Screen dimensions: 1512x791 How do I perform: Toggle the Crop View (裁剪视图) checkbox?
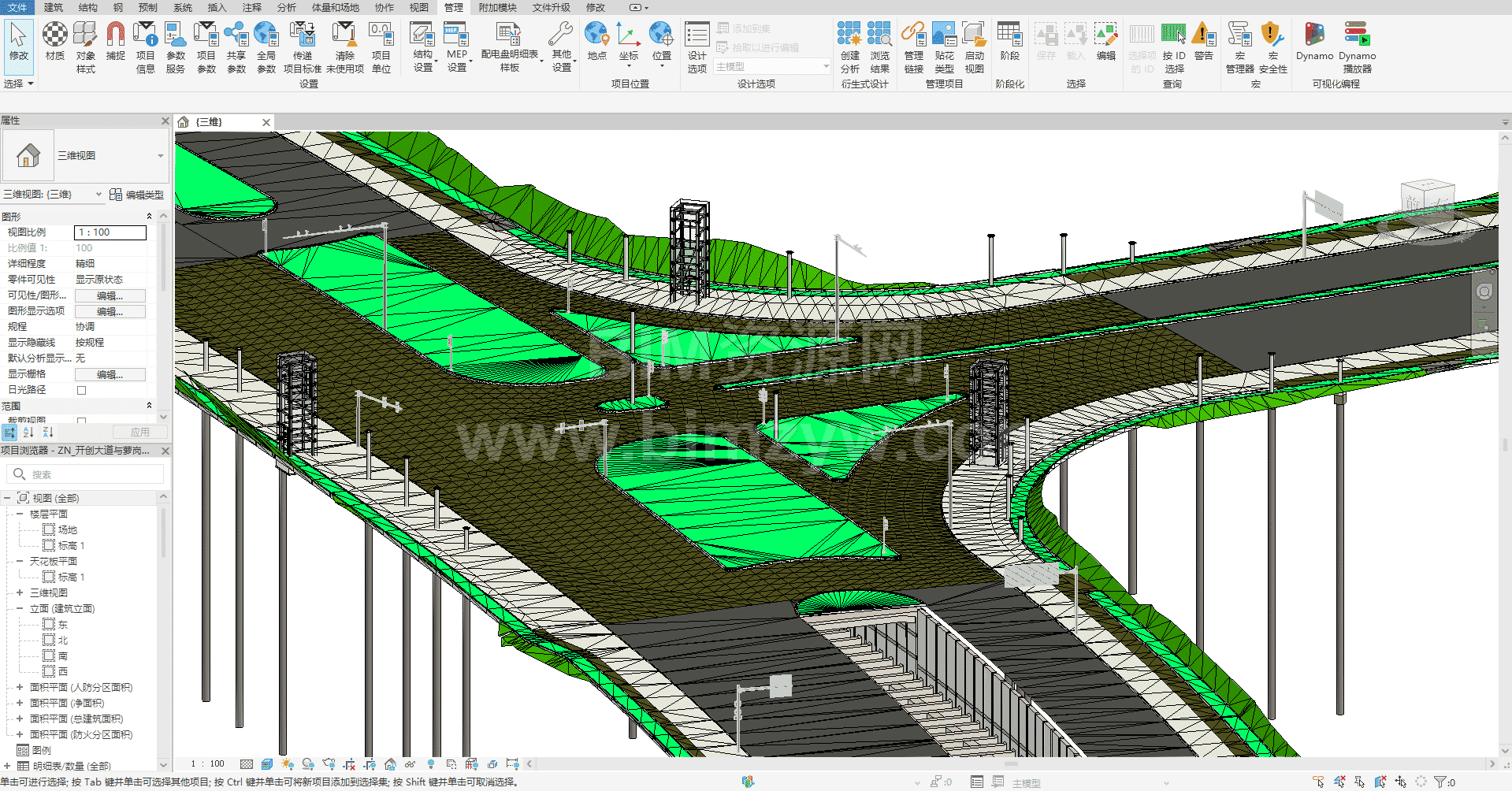81,421
